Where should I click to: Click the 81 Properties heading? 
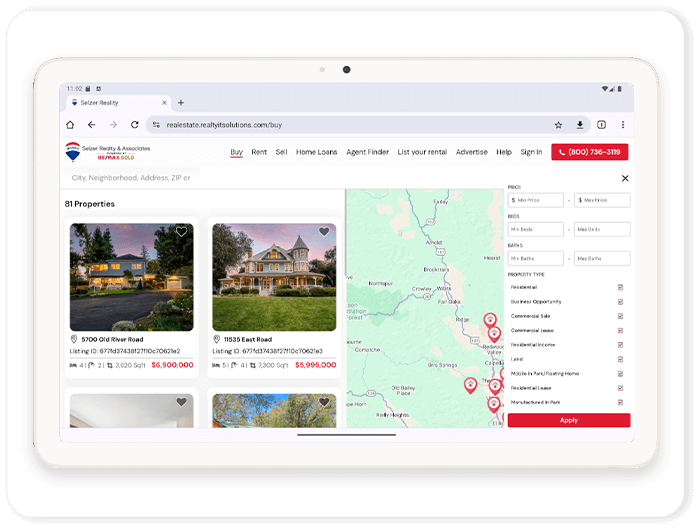90,204
